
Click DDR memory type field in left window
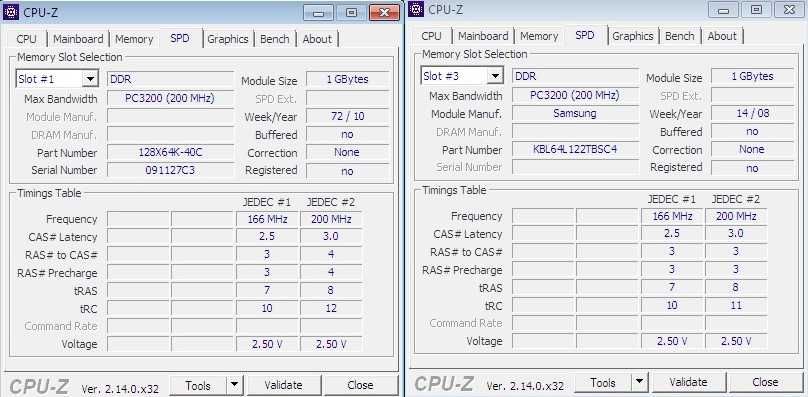click(170, 79)
